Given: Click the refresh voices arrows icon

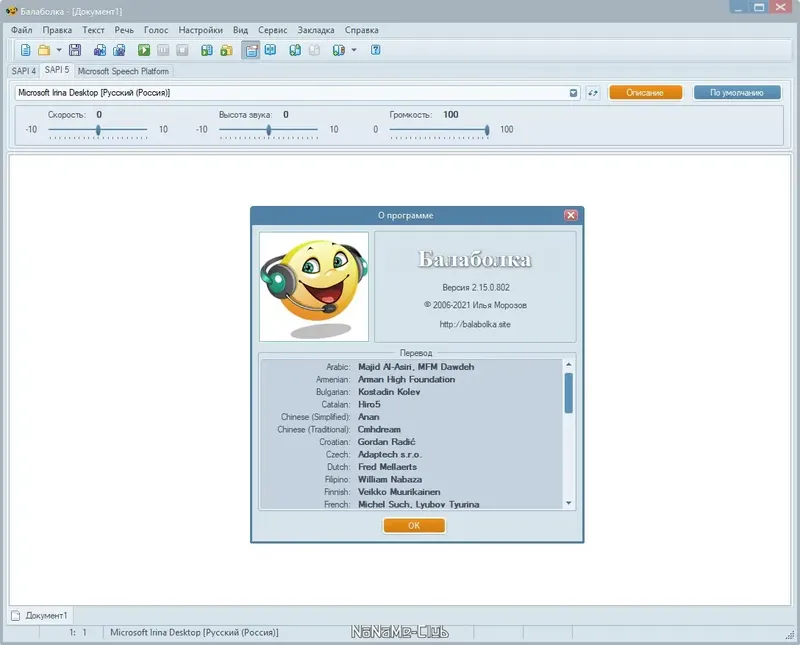Looking at the screenshot, I should pyautogui.click(x=592, y=93).
